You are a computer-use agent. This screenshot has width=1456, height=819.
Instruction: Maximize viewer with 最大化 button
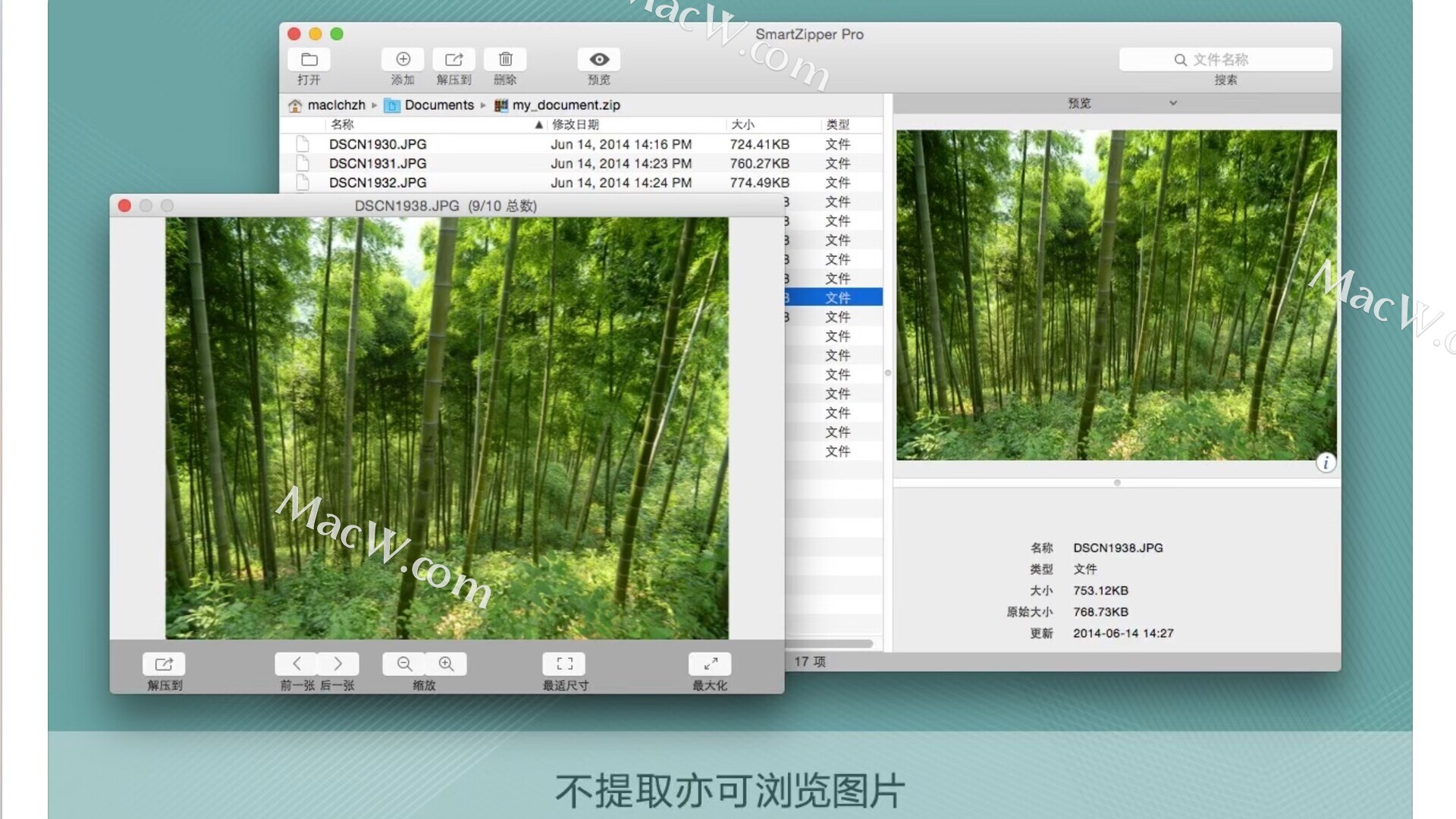click(x=710, y=664)
